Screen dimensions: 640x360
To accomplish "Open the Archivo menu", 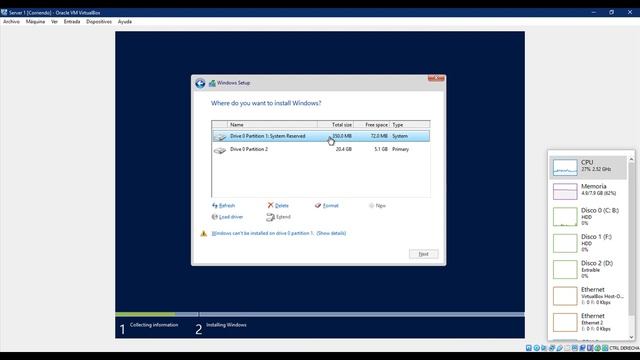I will pos(11,22).
